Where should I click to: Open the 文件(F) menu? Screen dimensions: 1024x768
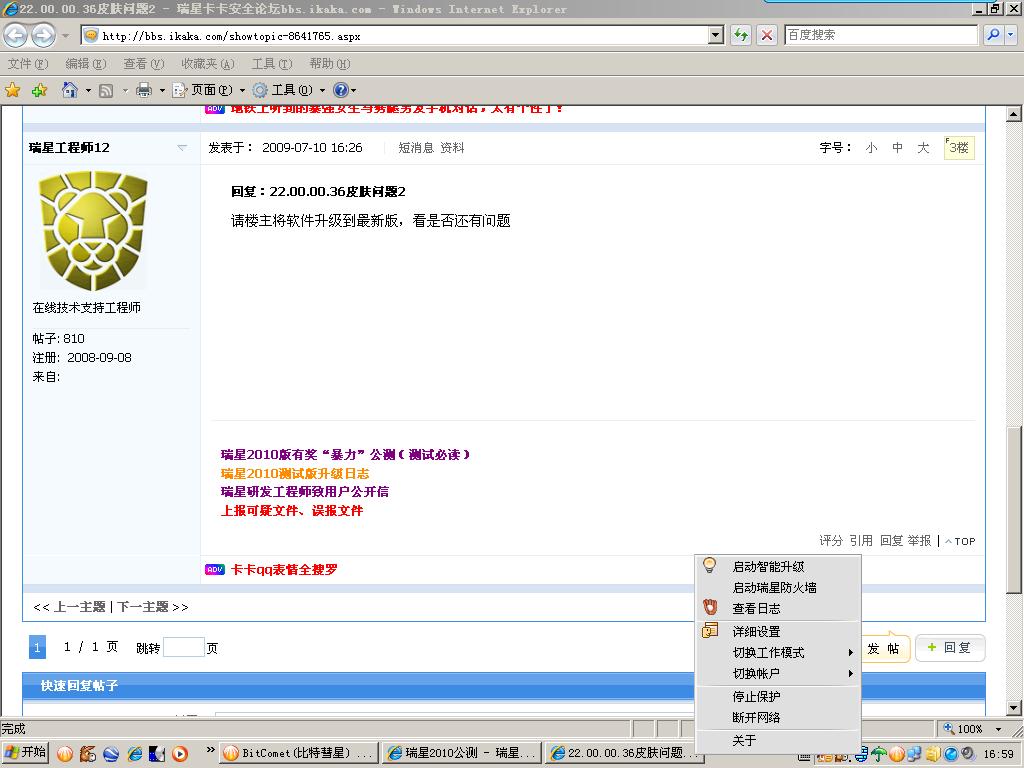tap(28, 63)
